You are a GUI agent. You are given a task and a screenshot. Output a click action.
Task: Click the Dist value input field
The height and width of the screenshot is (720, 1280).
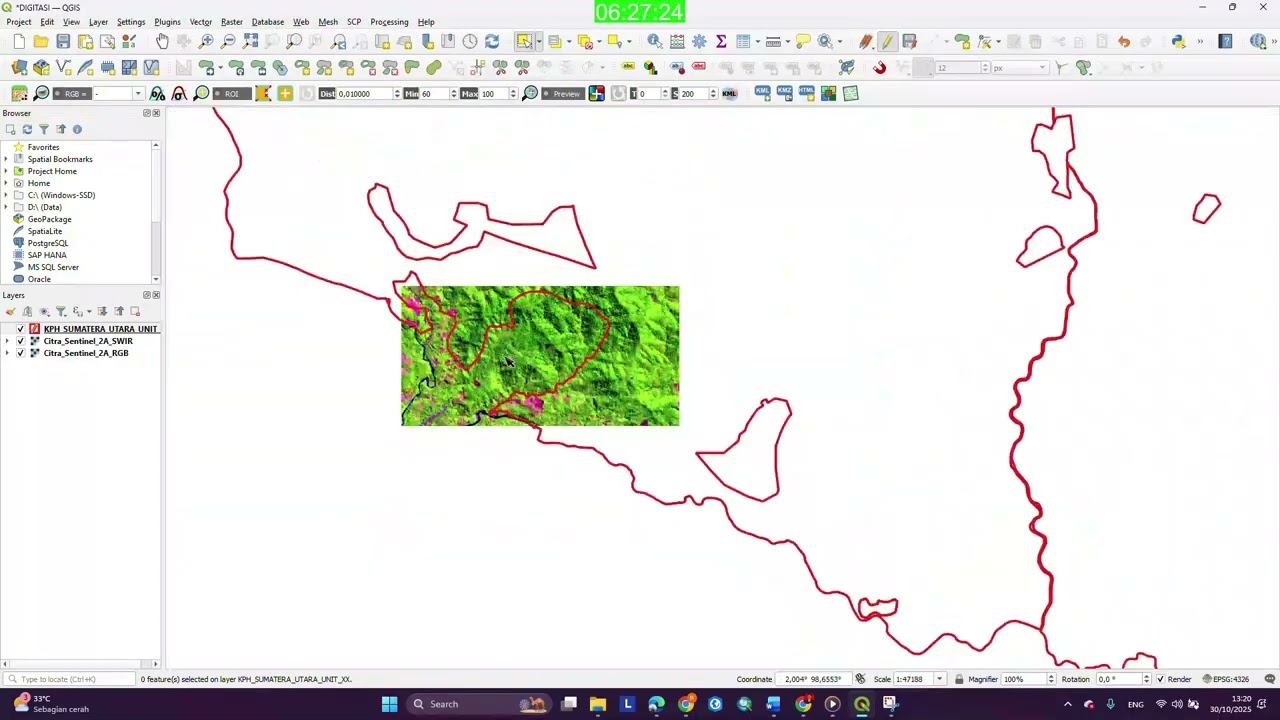365,93
